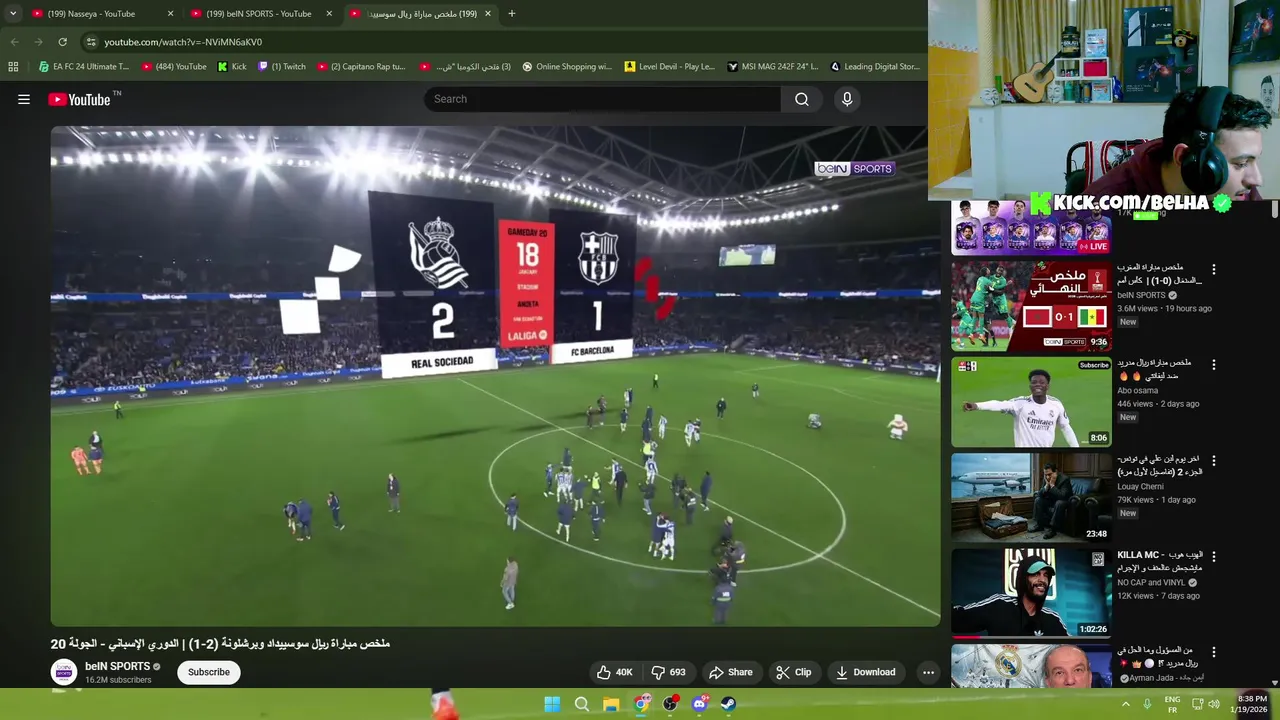Subscribe to beIN SPORTS channel
1280x720 pixels.
click(x=209, y=672)
